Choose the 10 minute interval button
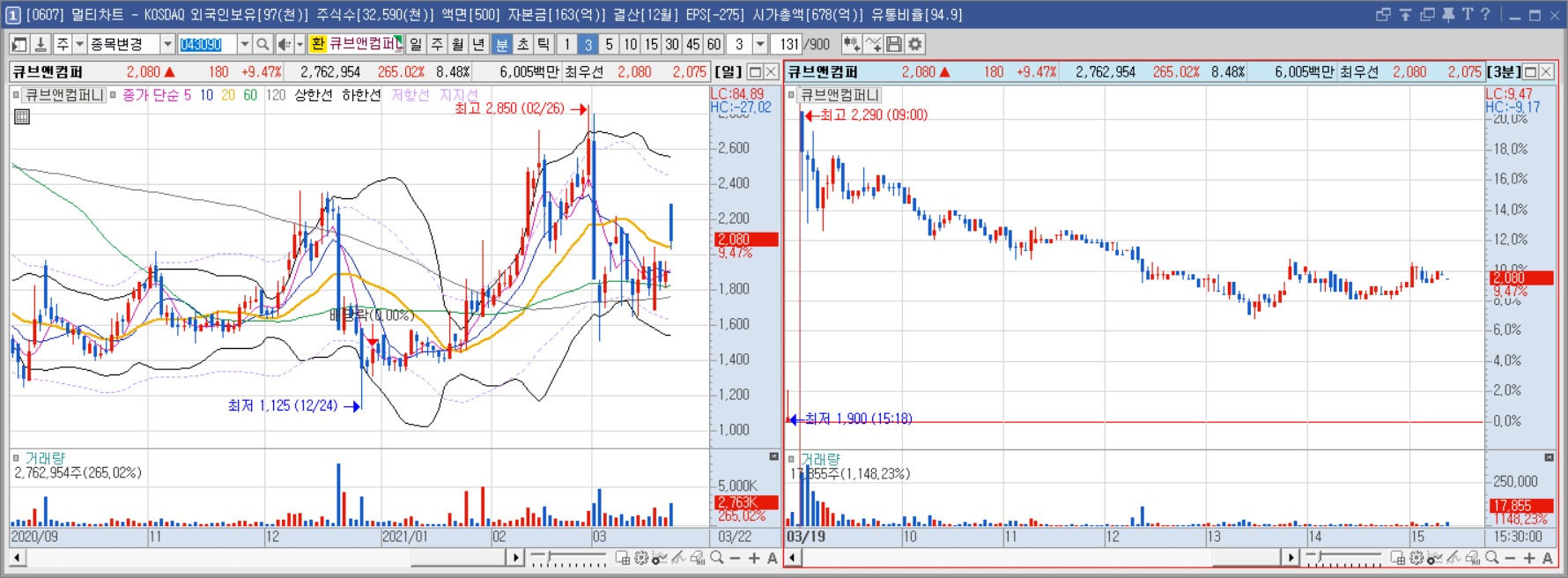Viewport: 1568px width, 578px height. point(630,44)
